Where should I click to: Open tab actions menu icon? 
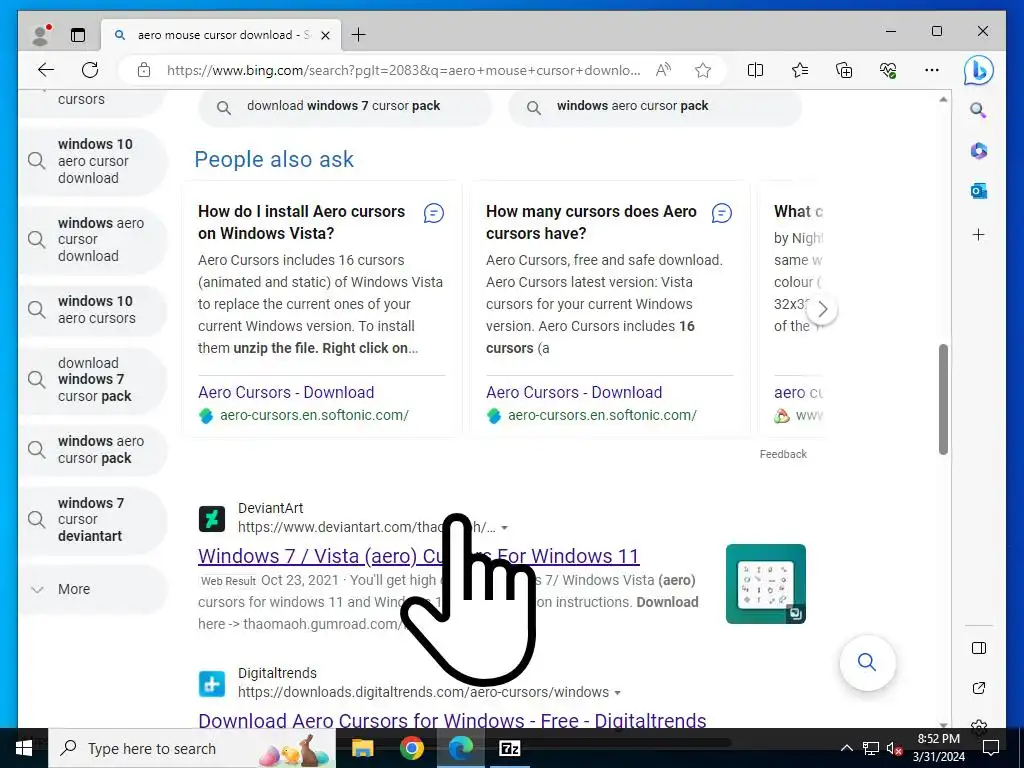[x=78, y=35]
